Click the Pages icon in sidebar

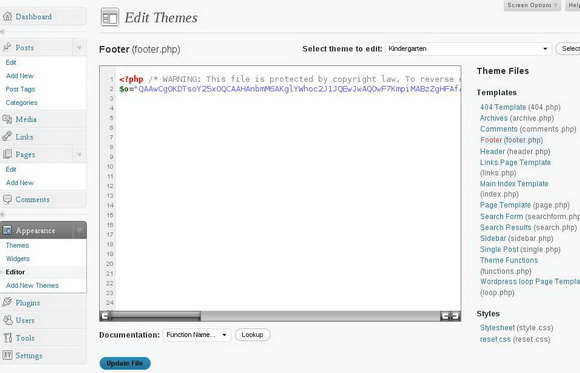[x=7, y=154]
